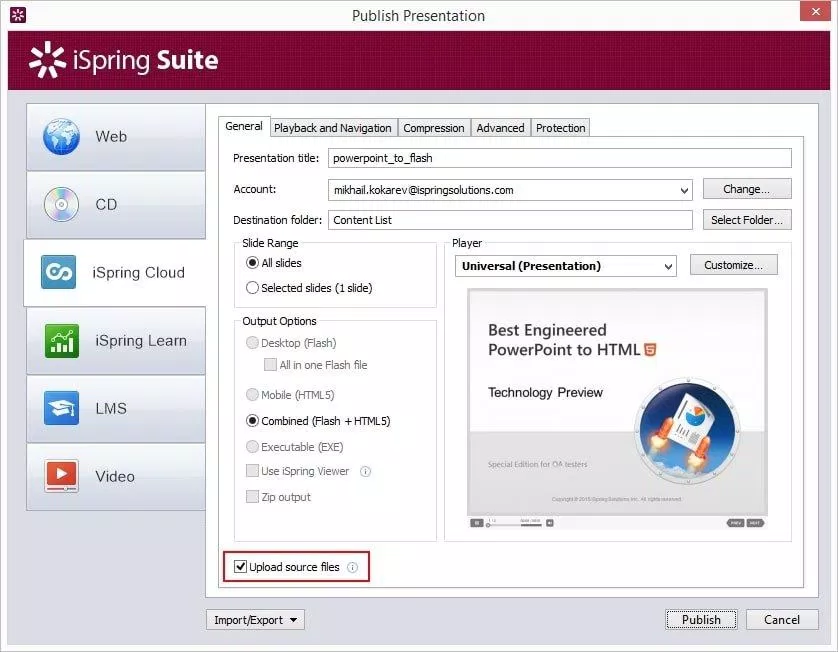The image size is (838, 652).
Task: Open the Import/Export dropdown menu
Action: 255,620
